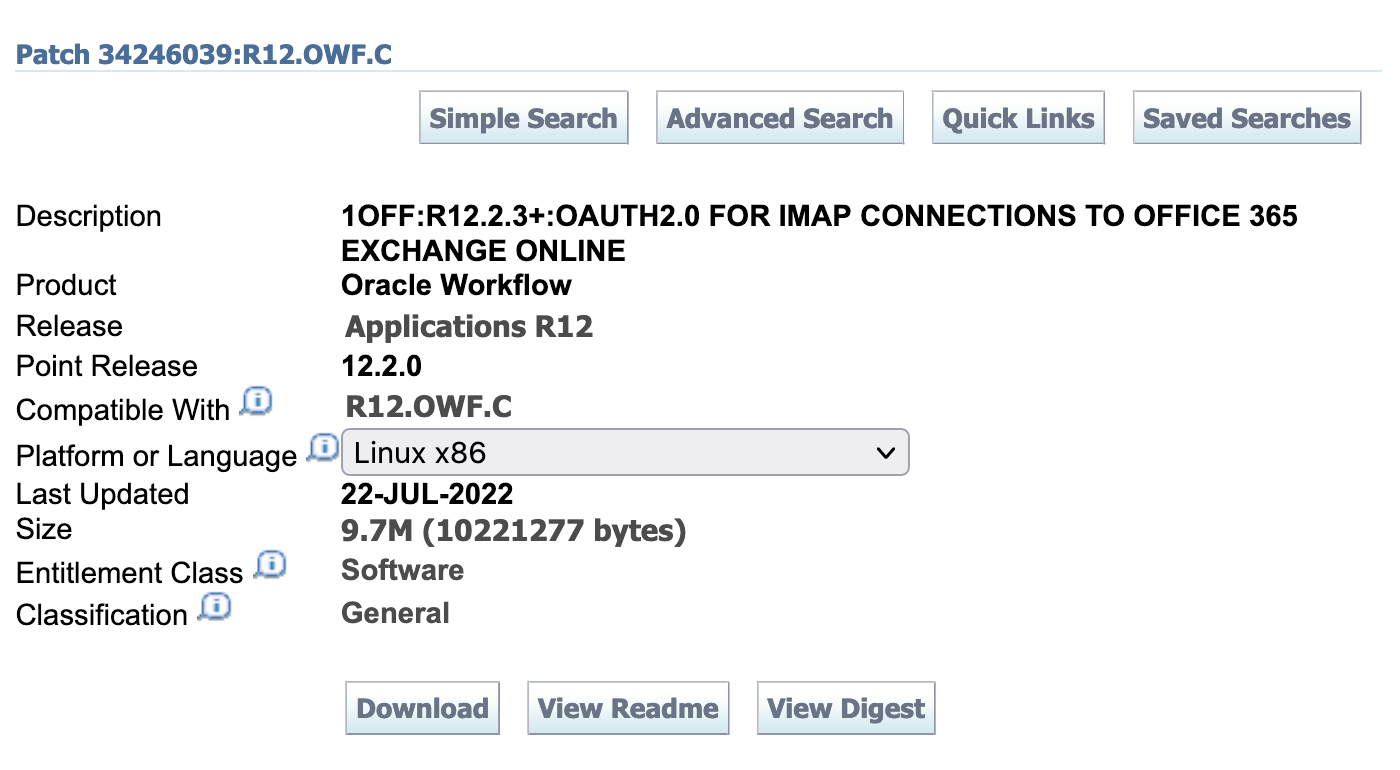
Task: Click the Compatible With label
Action: [x=123, y=410]
